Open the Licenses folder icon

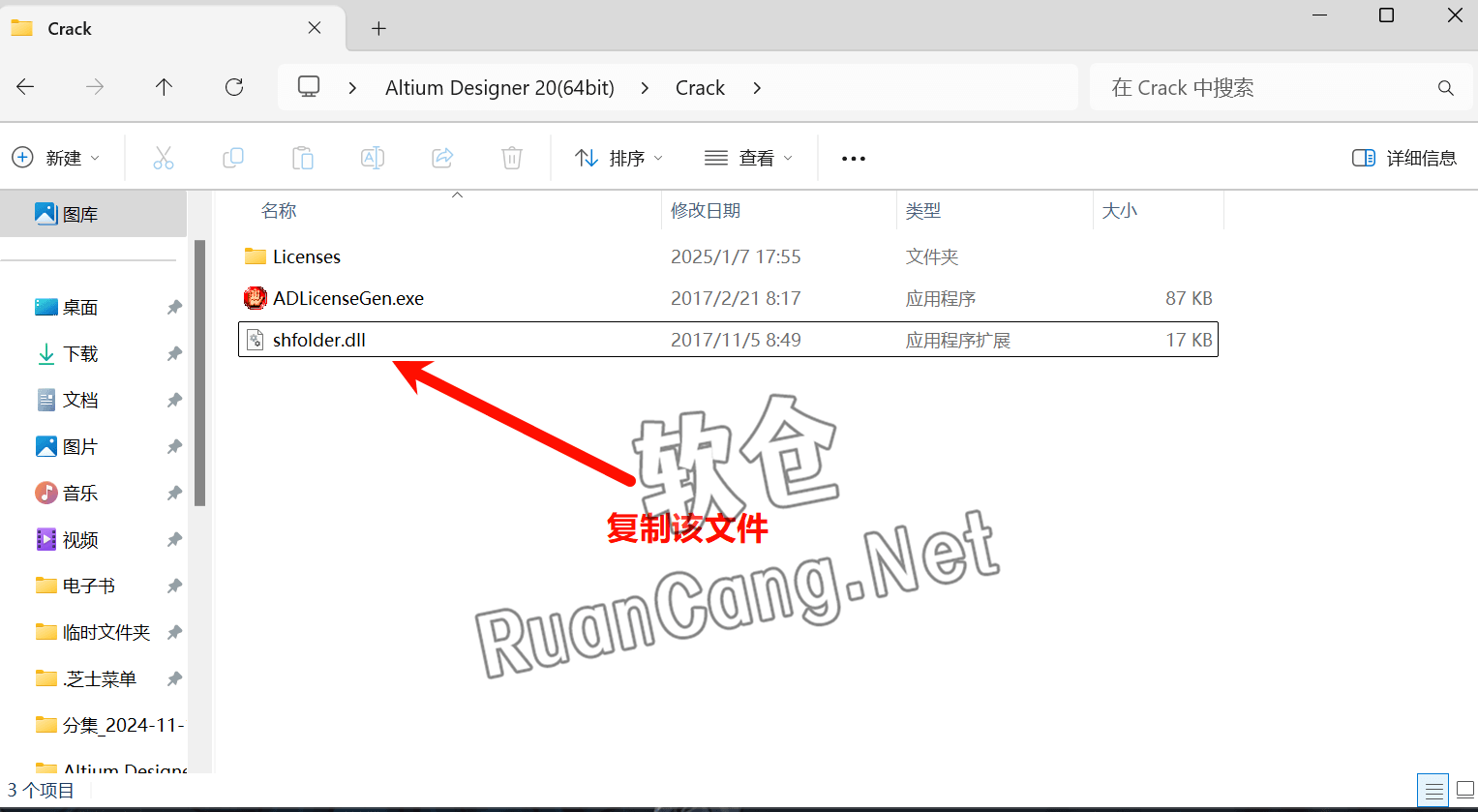(x=256, y=256)
